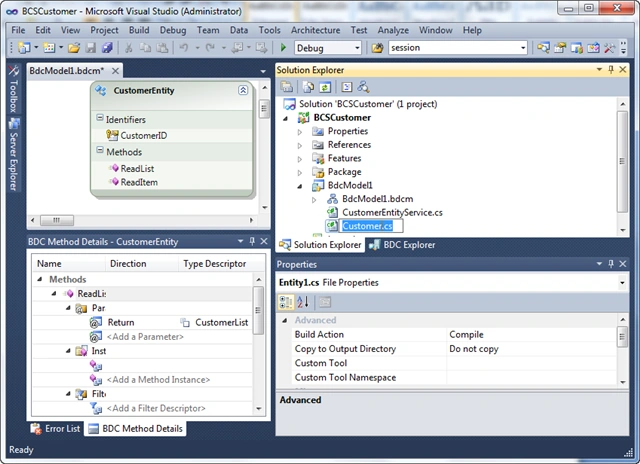640x464 pixels.
Task: Click the Find in Files icon
Action: click(377, 48)
